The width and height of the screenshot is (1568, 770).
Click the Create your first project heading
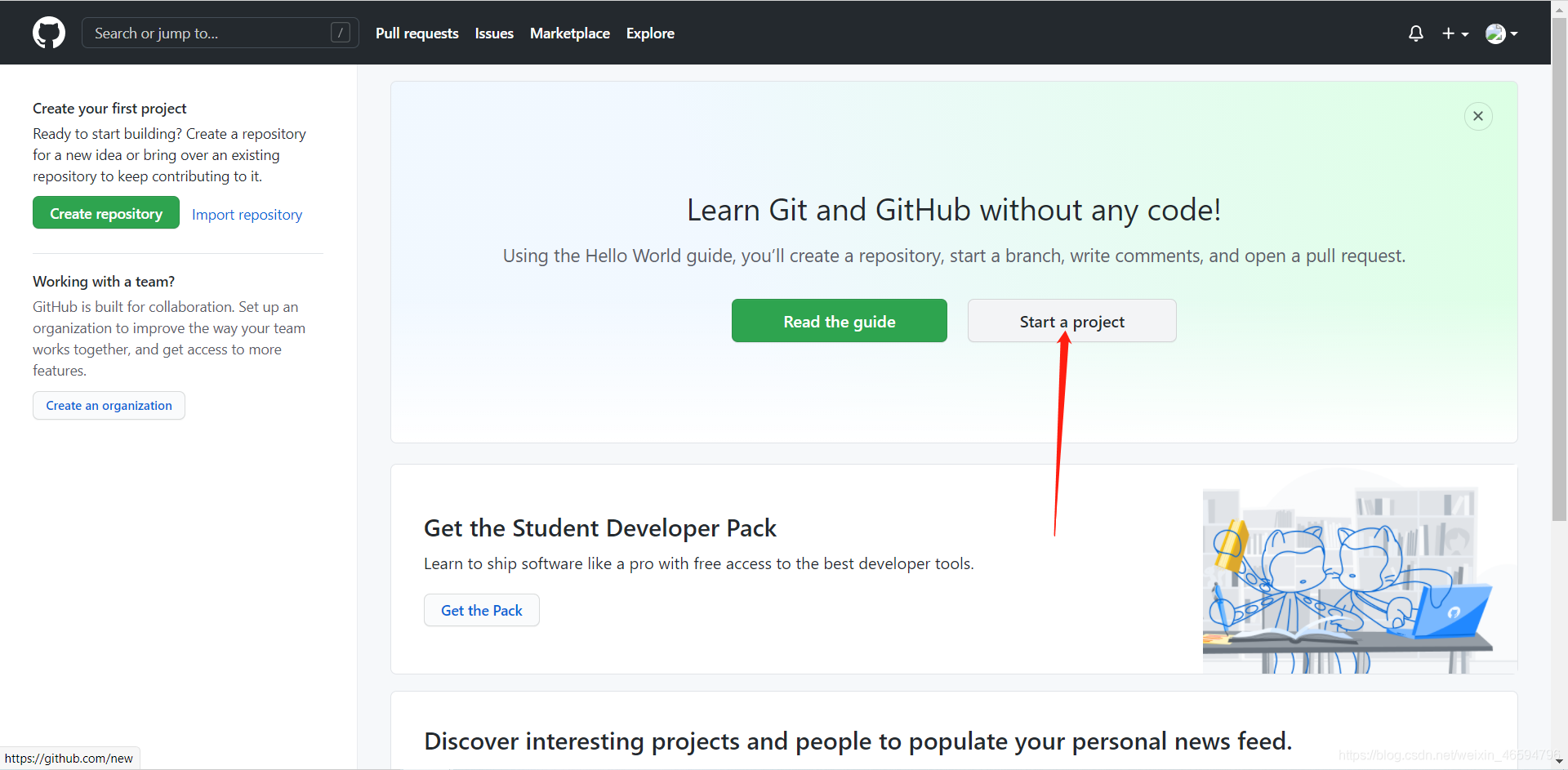click(x=109, y=109)
